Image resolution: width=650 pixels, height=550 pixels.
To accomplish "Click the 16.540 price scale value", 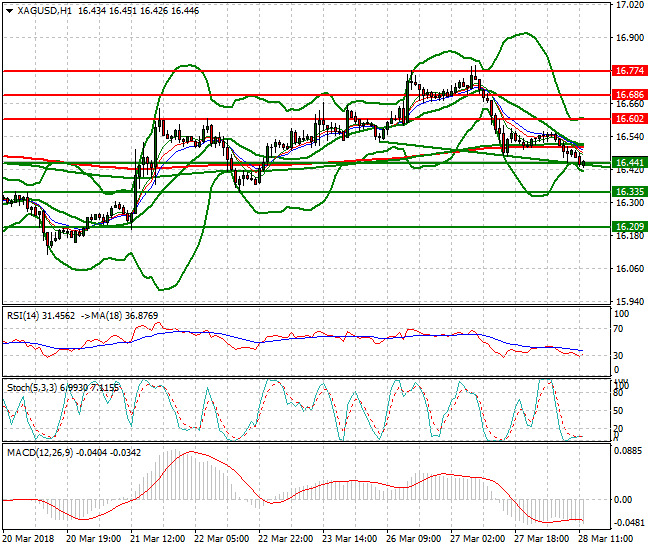I will coord(630,137).
